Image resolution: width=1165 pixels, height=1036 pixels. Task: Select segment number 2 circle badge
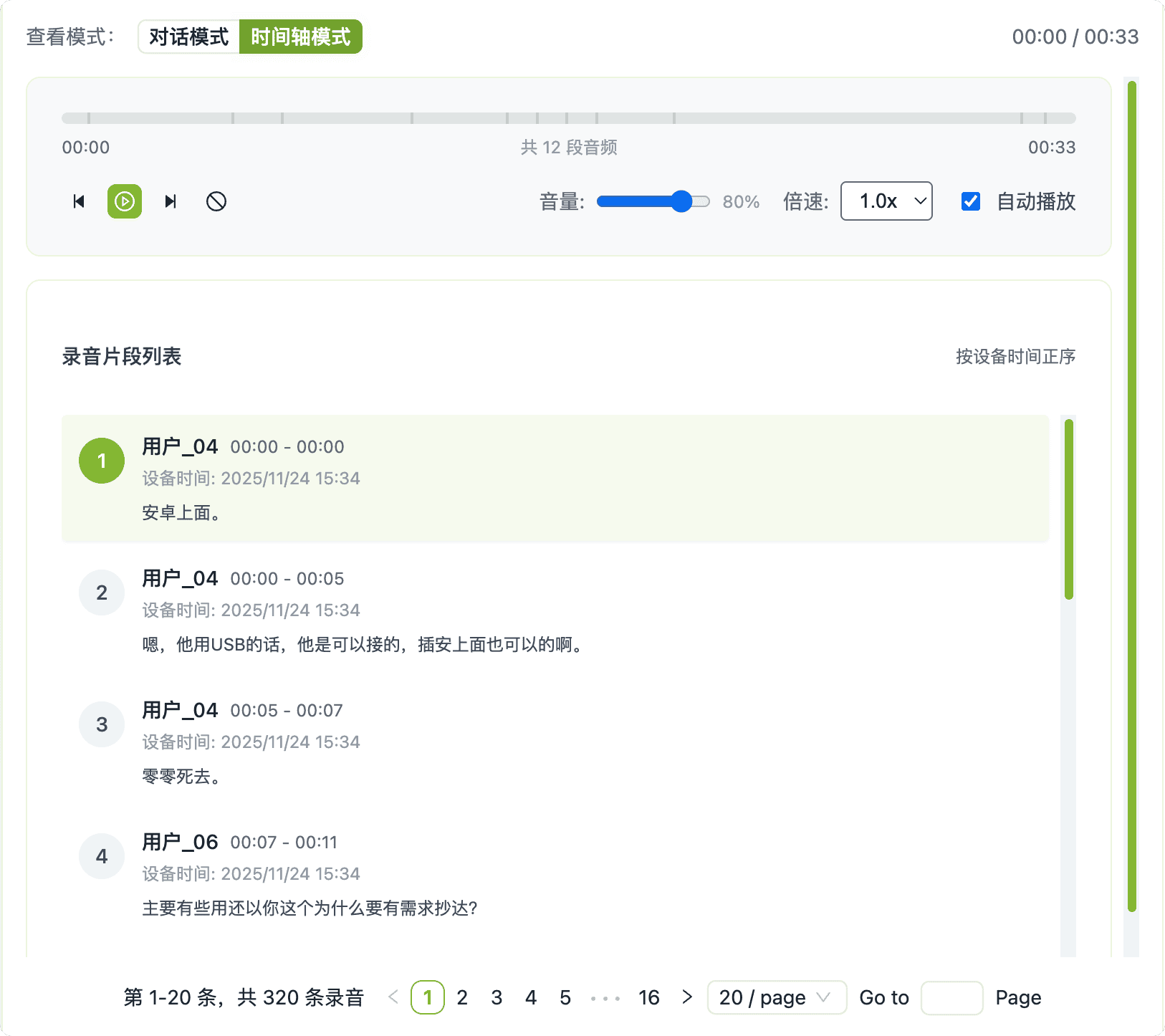click(x=102, y=593)
